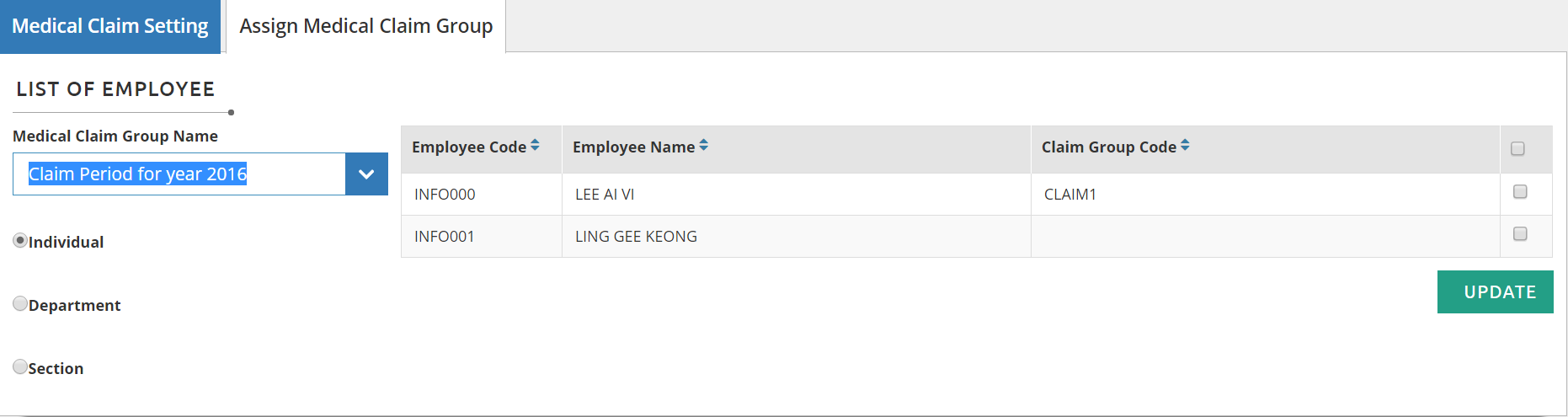Check the box for employee LEE AI VI
Image resolution: width=1568 pixels, height=417 pixels.
[1520, 192]
